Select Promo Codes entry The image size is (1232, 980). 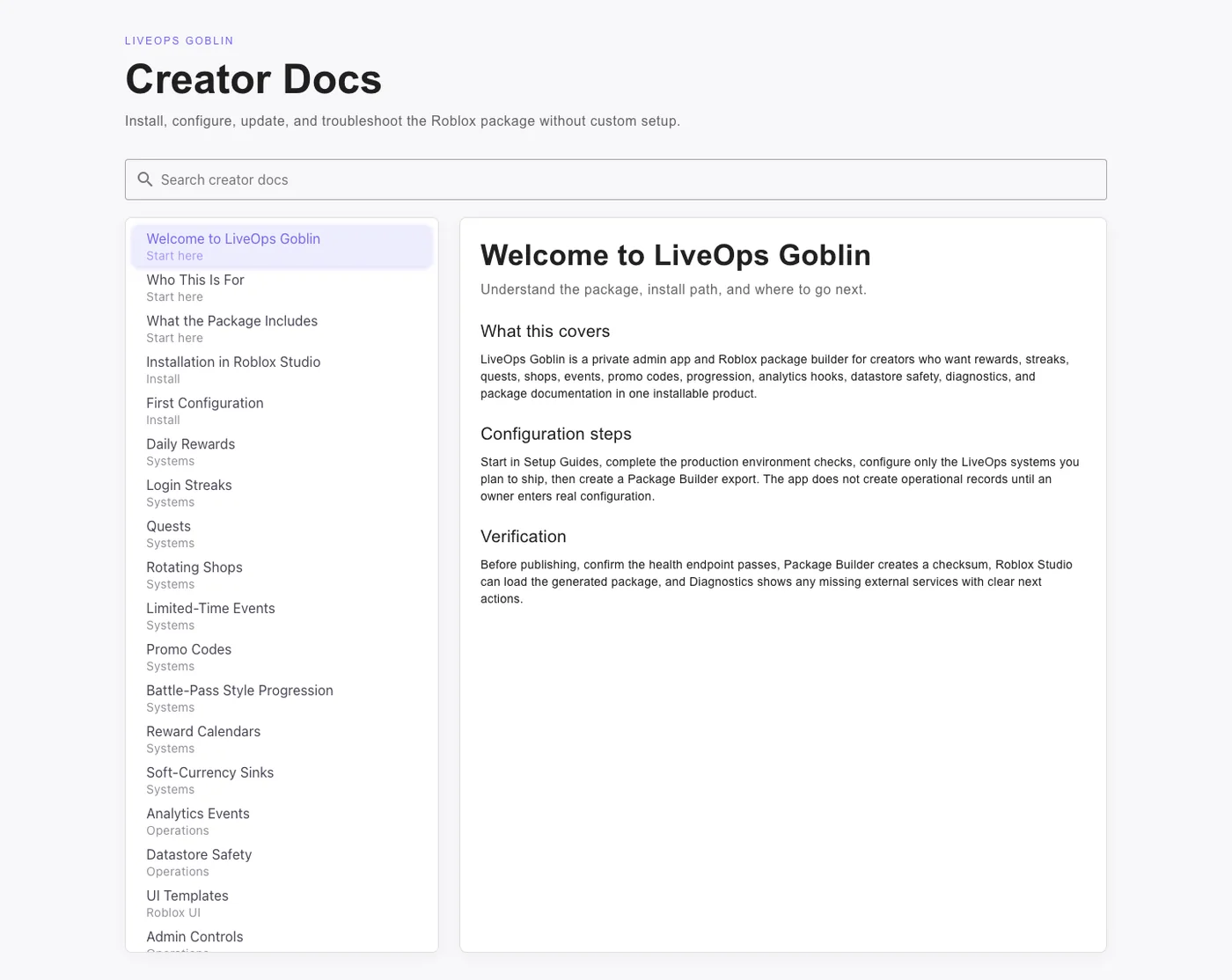[282, 657]
